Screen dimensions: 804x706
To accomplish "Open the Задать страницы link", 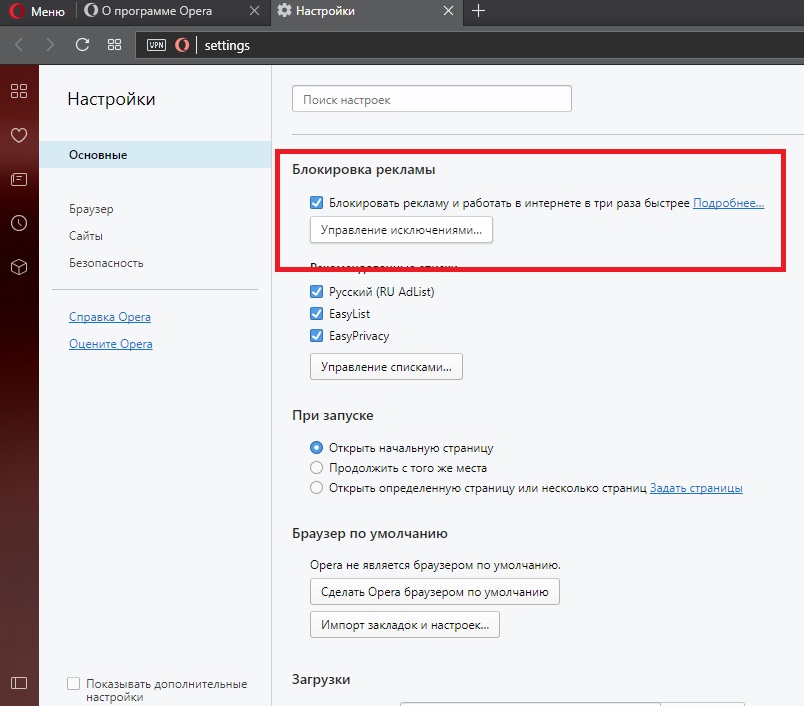I will pos(696,488).
